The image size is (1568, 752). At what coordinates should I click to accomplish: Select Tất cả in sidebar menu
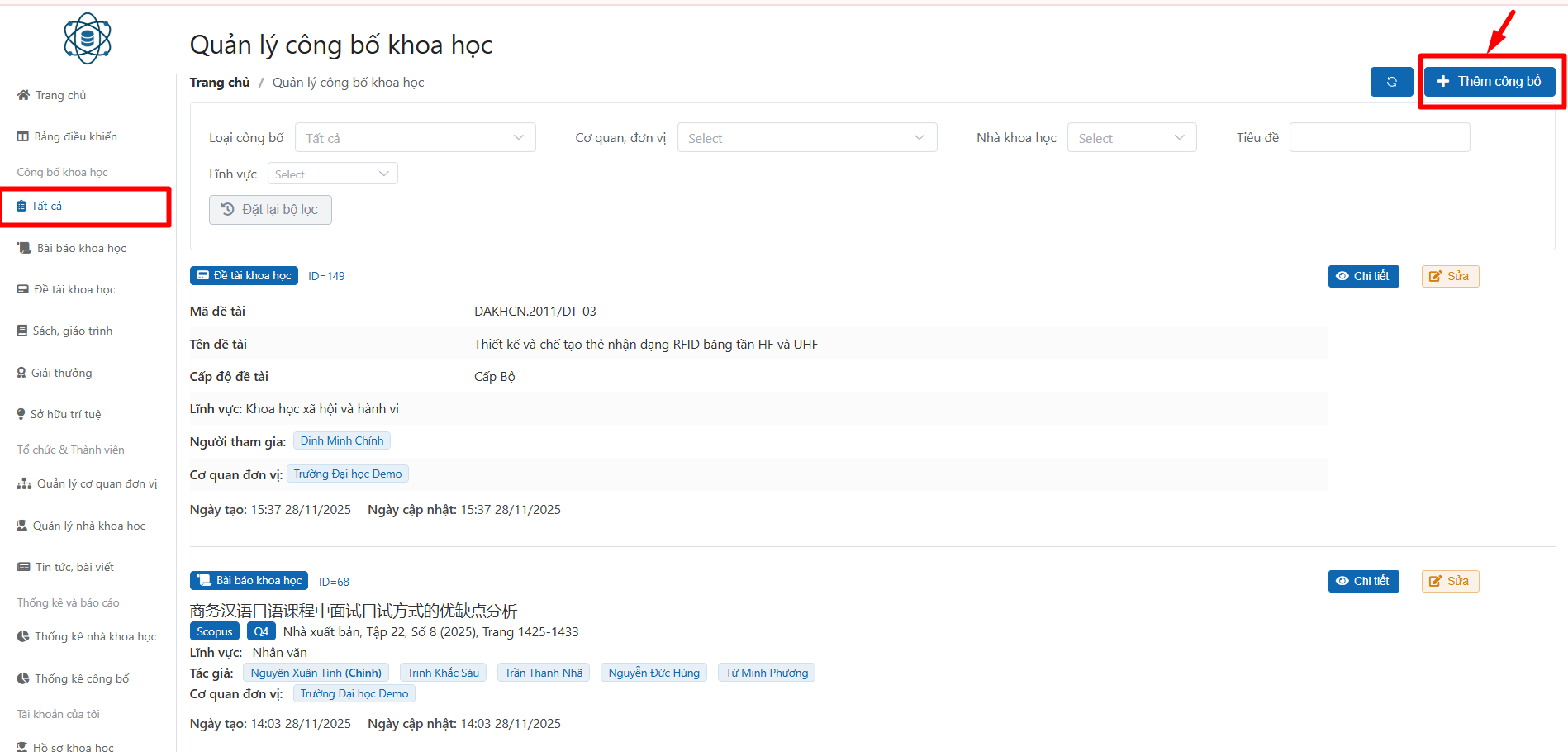[47, 207]
